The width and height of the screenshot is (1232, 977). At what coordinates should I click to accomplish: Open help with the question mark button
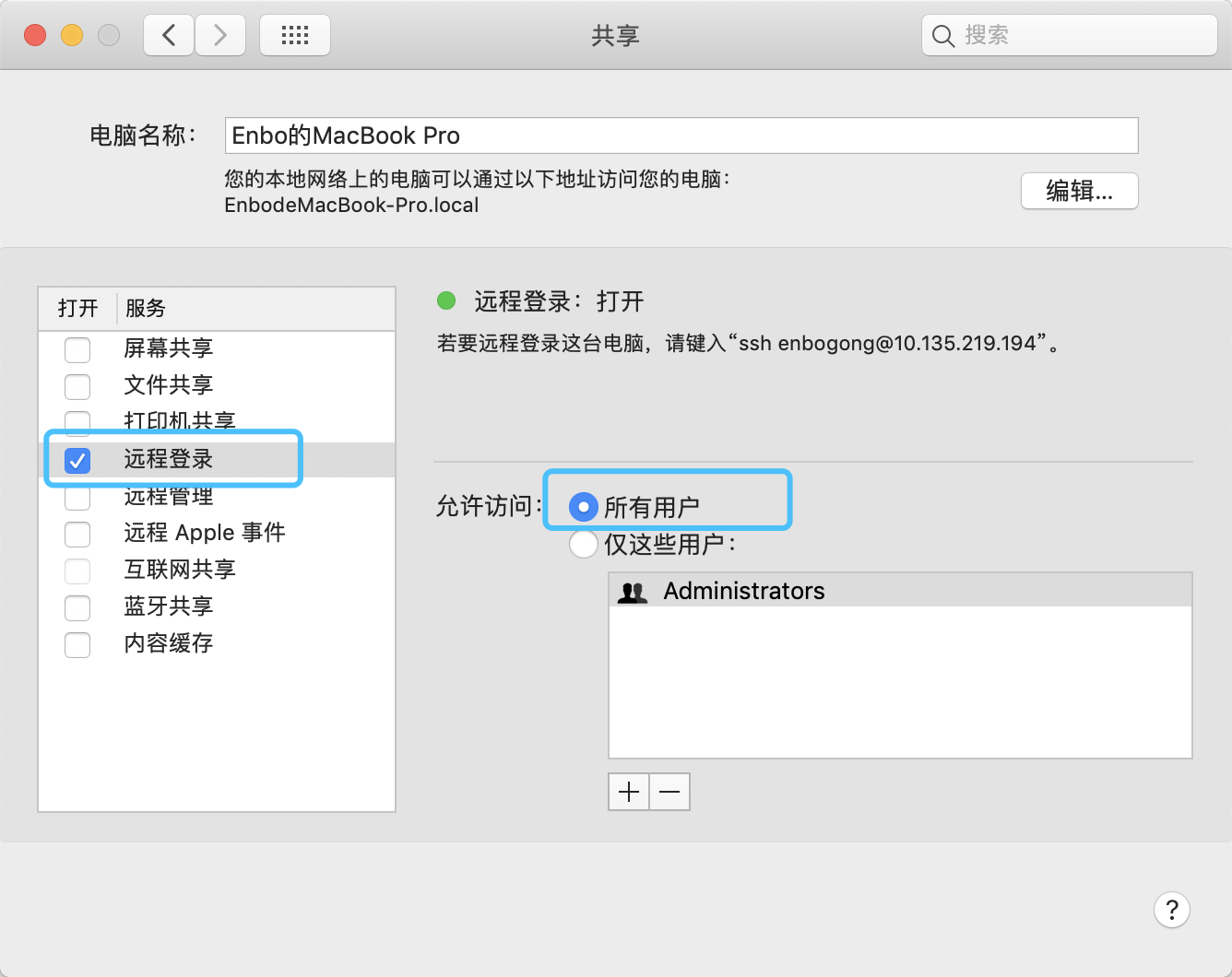pyautogui.click(x=1172, y=911)
